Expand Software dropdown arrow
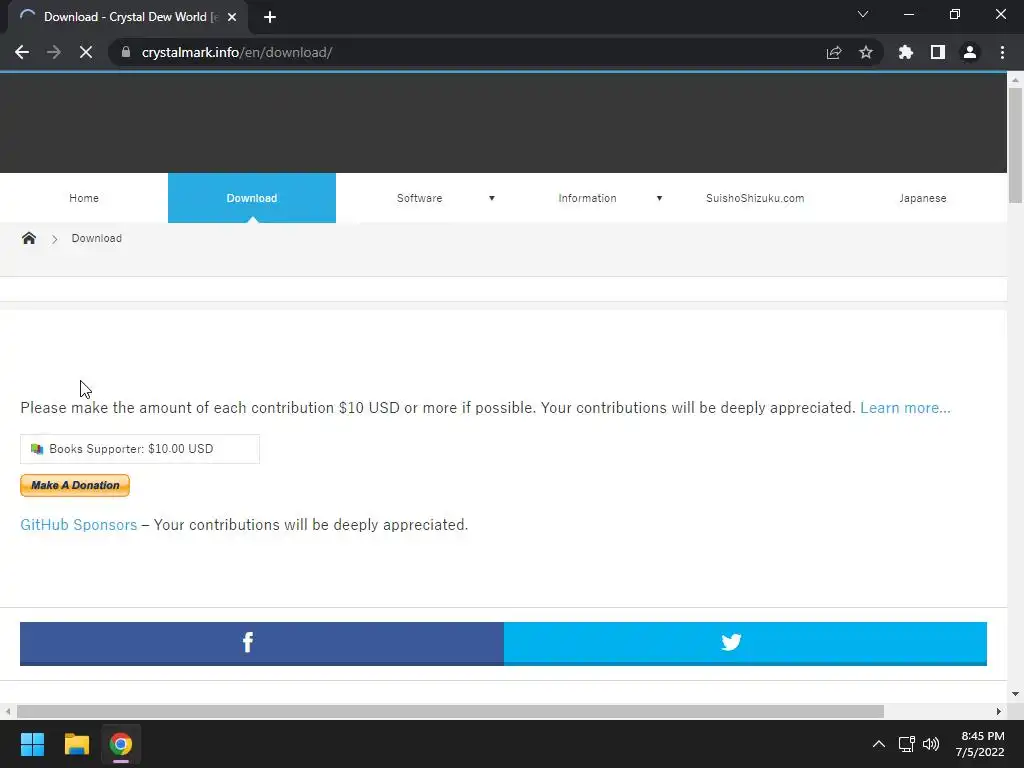Viewport: 1024px width, 768px height. (x=492, y=198)
